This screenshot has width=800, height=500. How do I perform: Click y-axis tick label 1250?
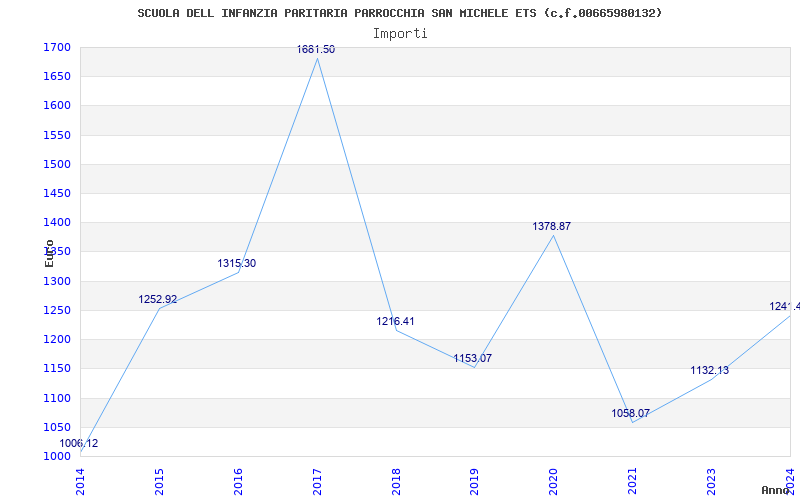[x=57, y=311]
